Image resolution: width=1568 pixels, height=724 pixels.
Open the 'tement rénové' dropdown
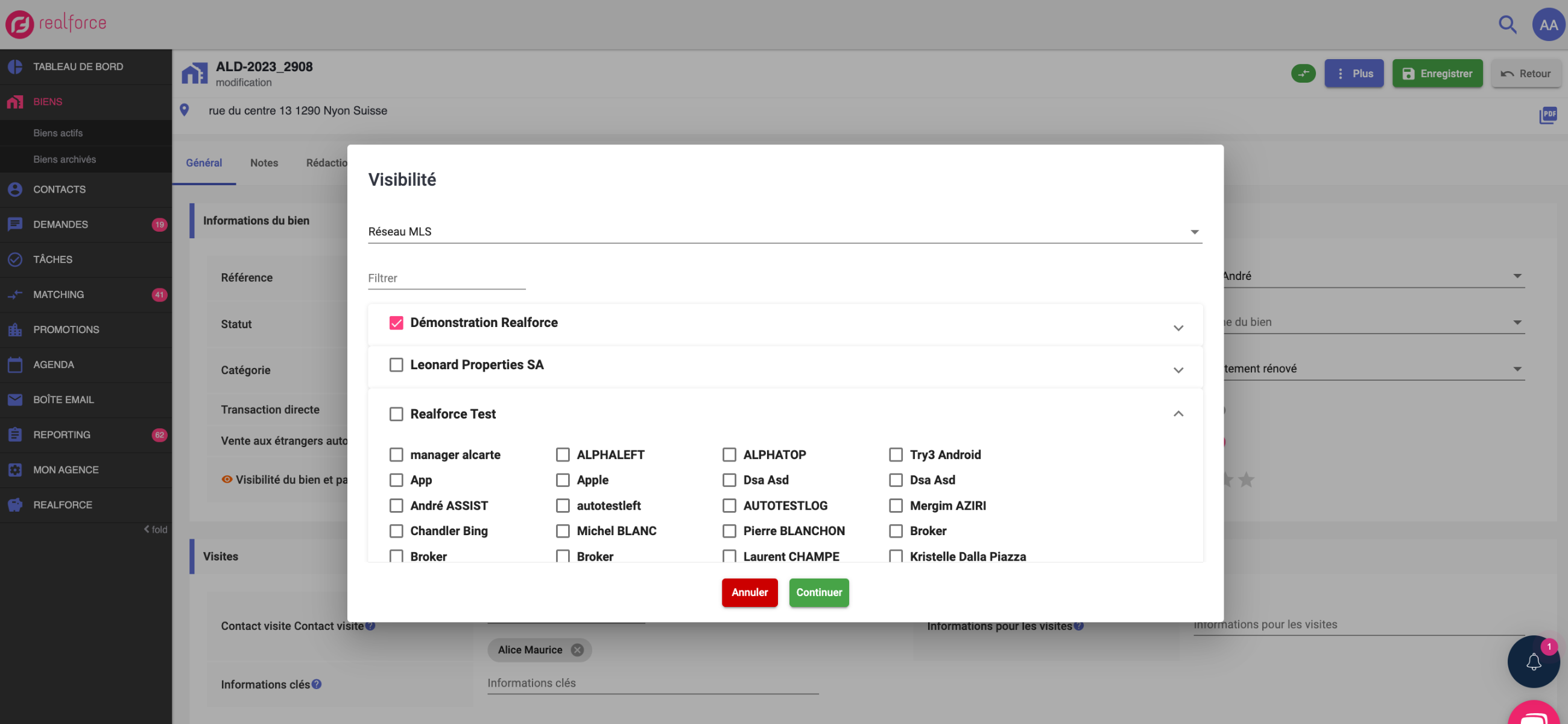click(x=1374, y=369)
